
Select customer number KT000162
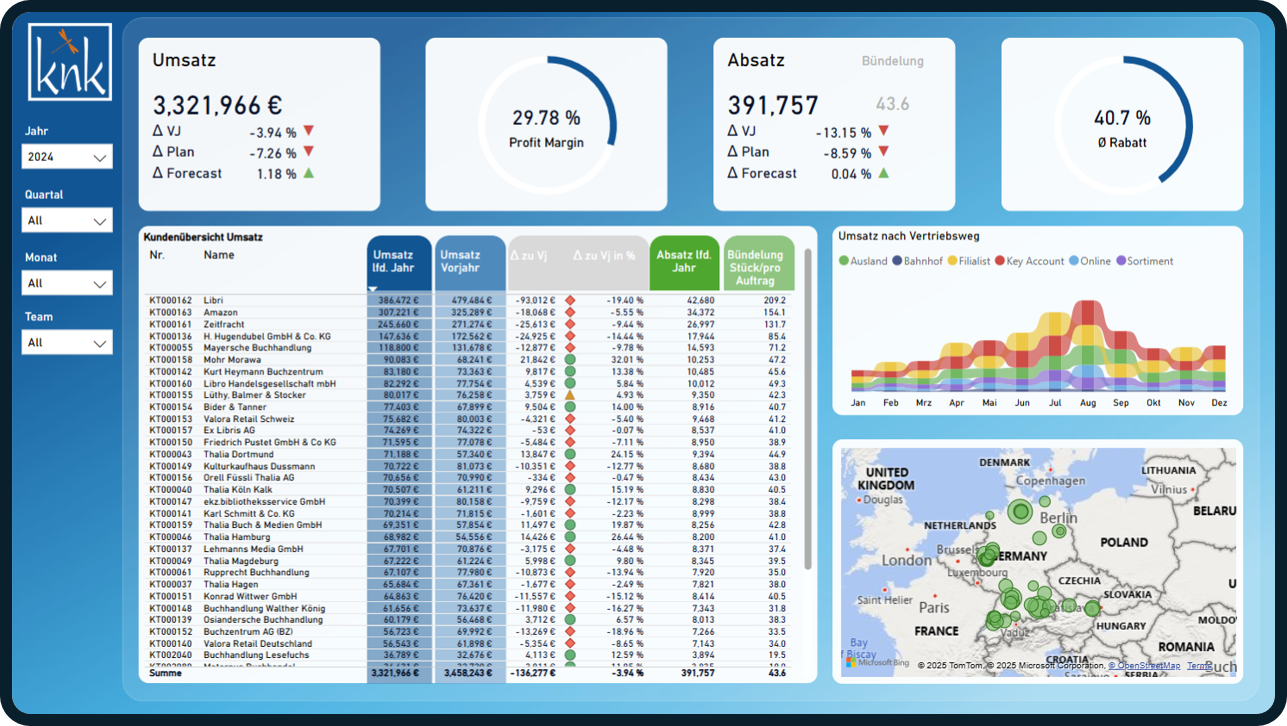point(170,300)
